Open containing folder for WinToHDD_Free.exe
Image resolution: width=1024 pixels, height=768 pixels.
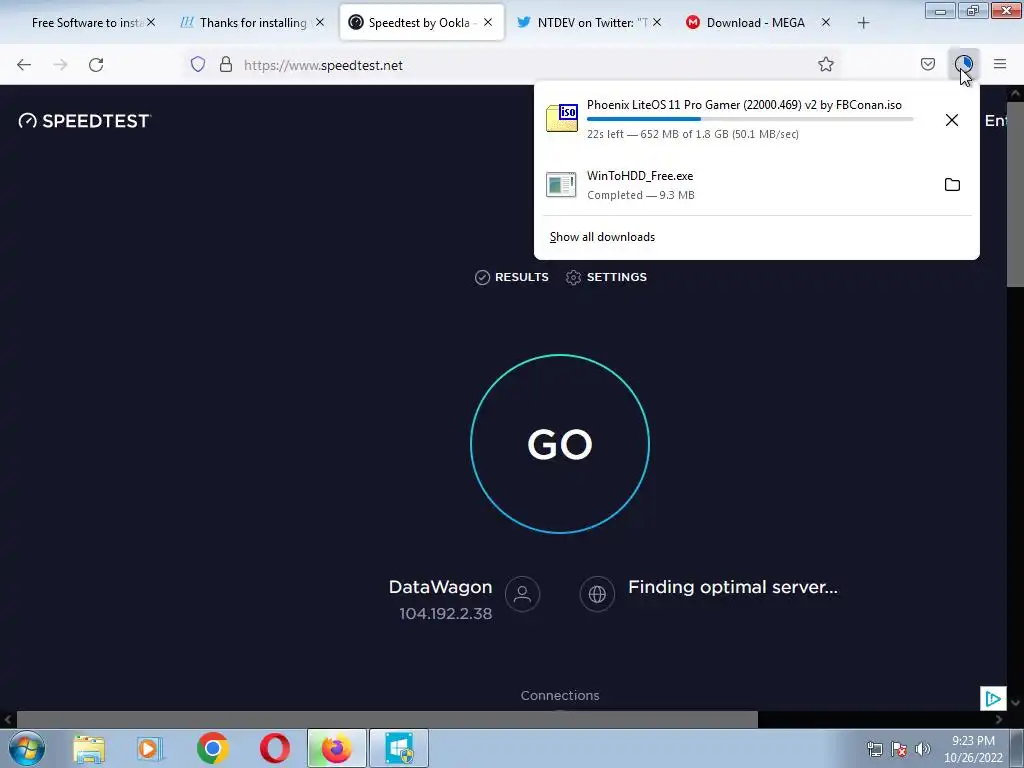click(952, 185)
